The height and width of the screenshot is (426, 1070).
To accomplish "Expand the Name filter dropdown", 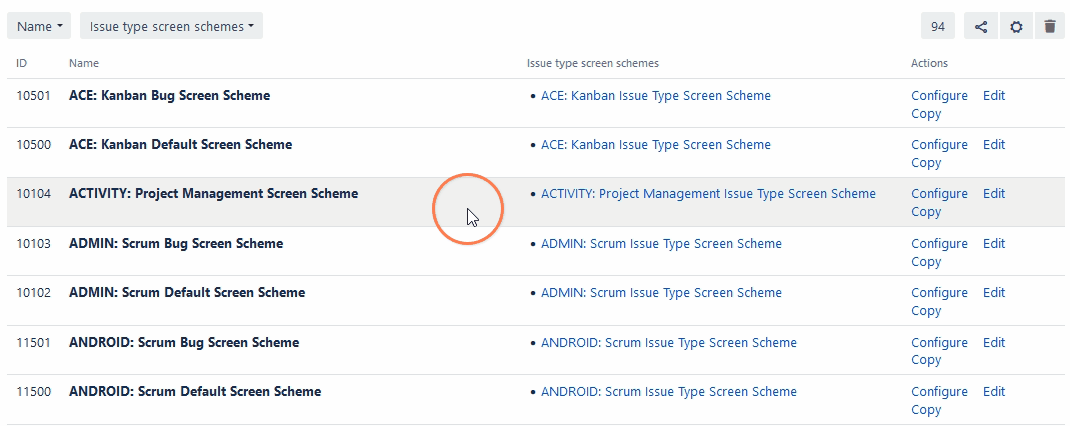I will [x=40, y=26].
